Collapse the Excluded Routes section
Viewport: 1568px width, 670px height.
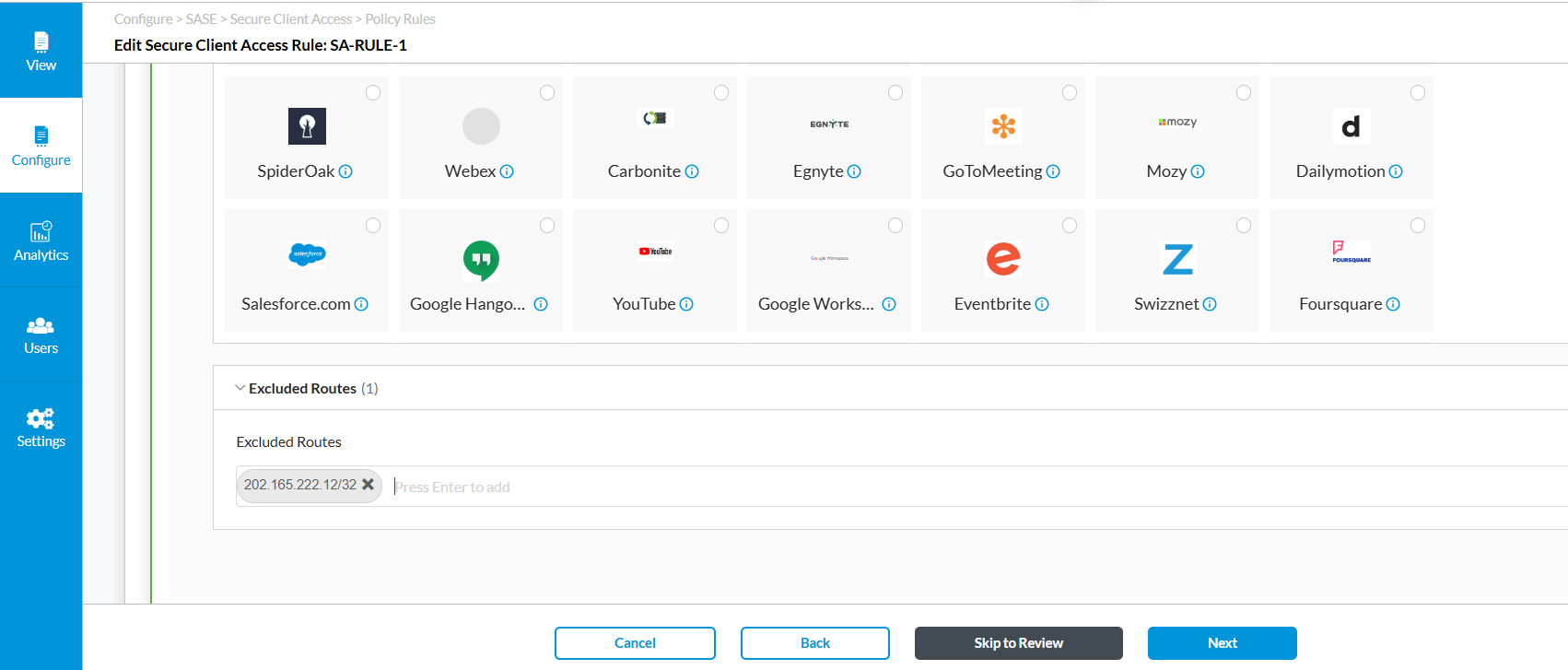[240, 388]
